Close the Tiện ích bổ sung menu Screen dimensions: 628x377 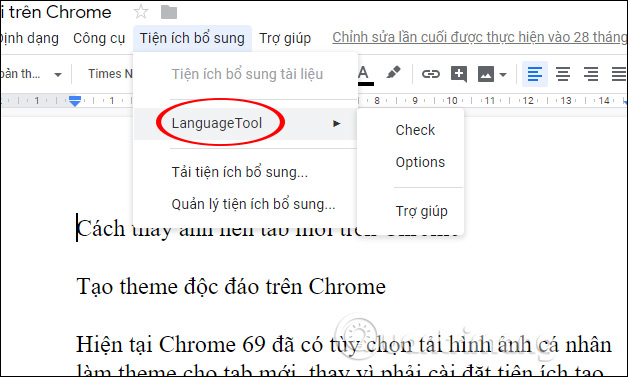click(192, 38)
